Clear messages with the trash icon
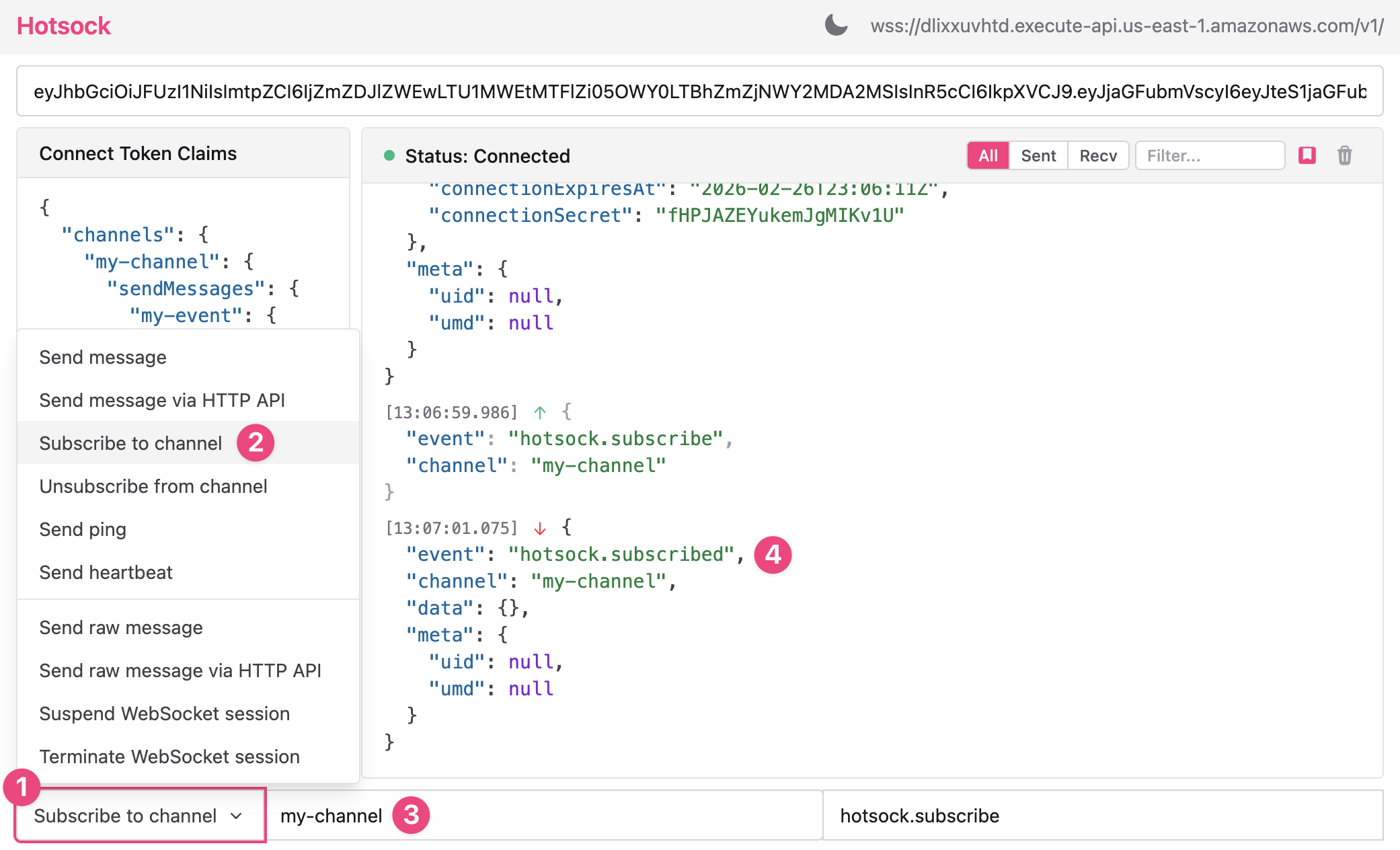The width and height of the screenshot is (1400, 850). 1345,155
